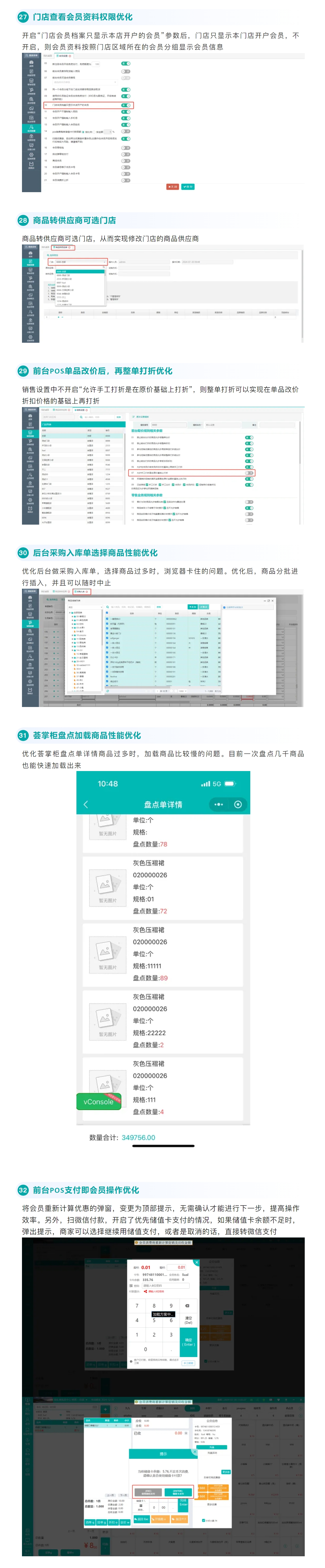Click (ESC) 使用微信支付 grey button
The image size is (325, 1568).
[148, 1492]
